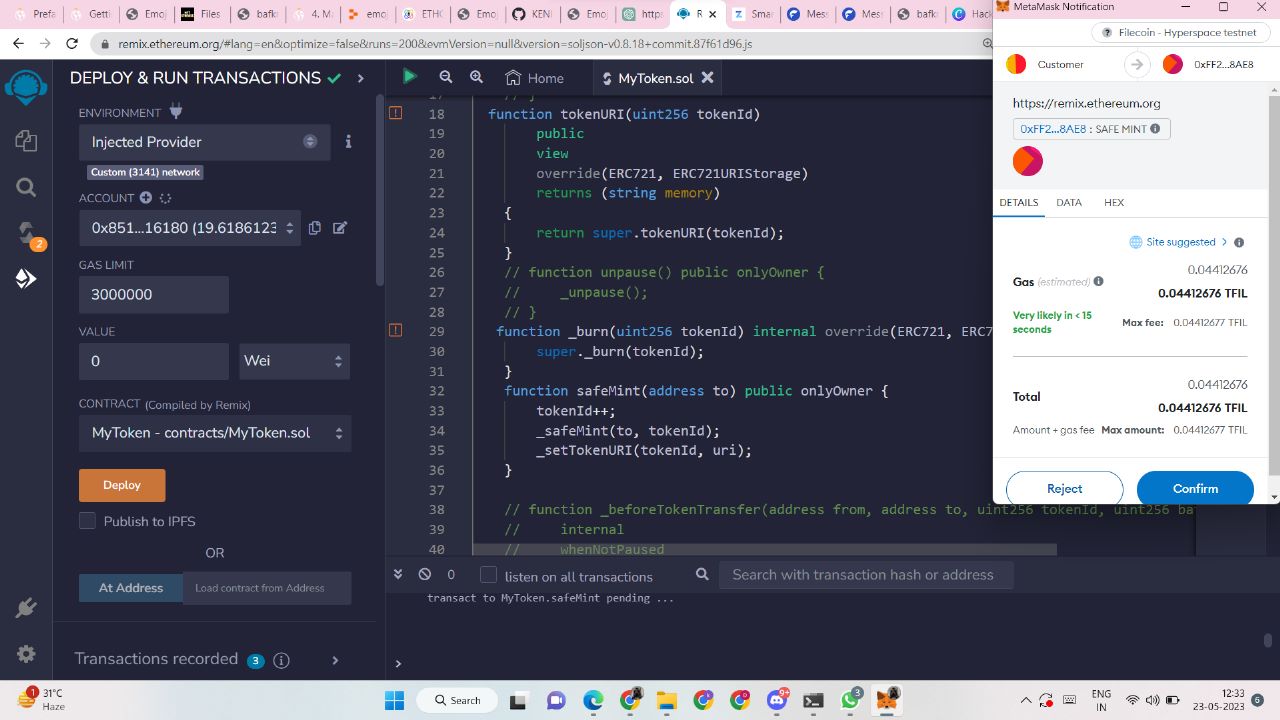Sign a message with account edit icon

(x=340, y=228)
